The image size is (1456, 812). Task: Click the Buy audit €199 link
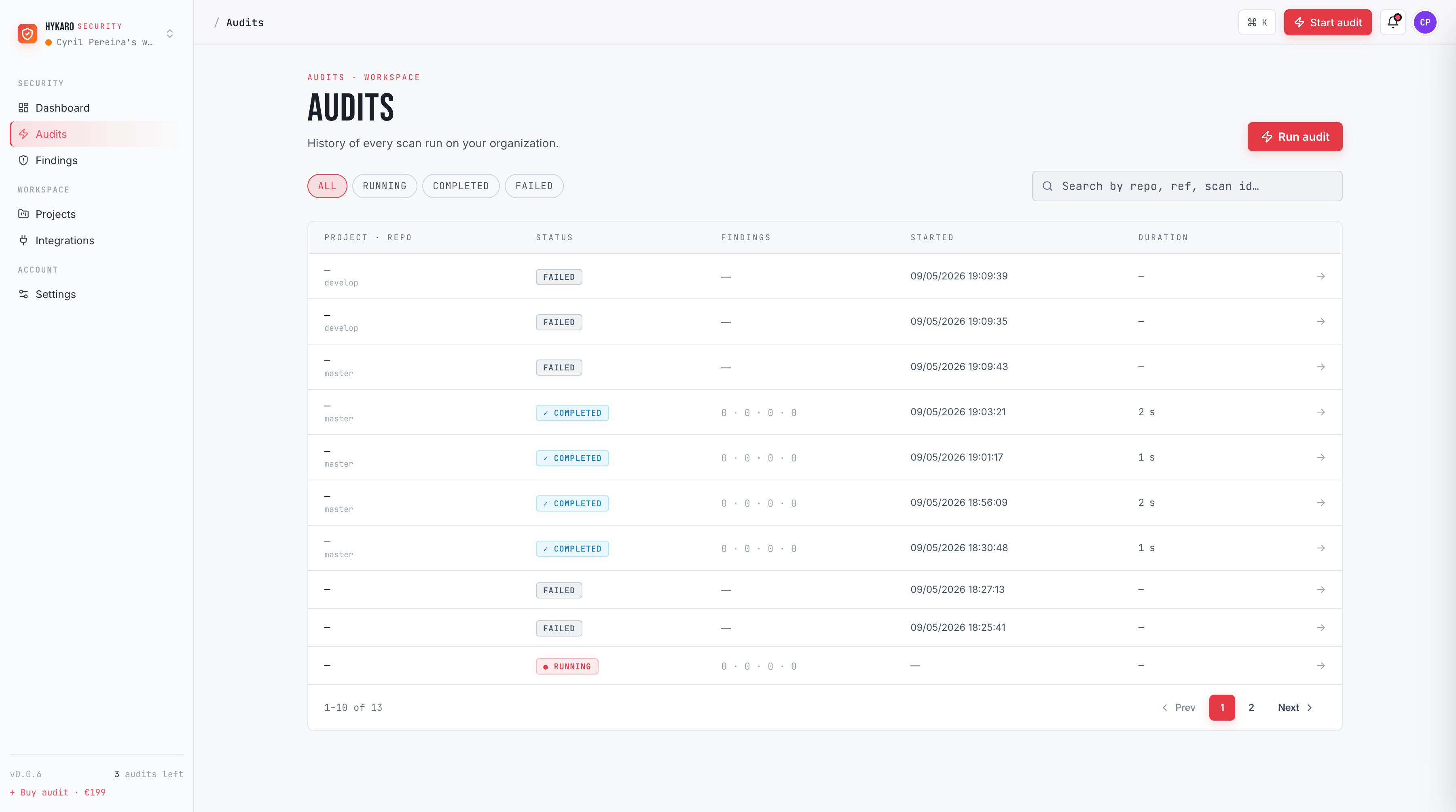pyautogui.click(x=58, y=792)
